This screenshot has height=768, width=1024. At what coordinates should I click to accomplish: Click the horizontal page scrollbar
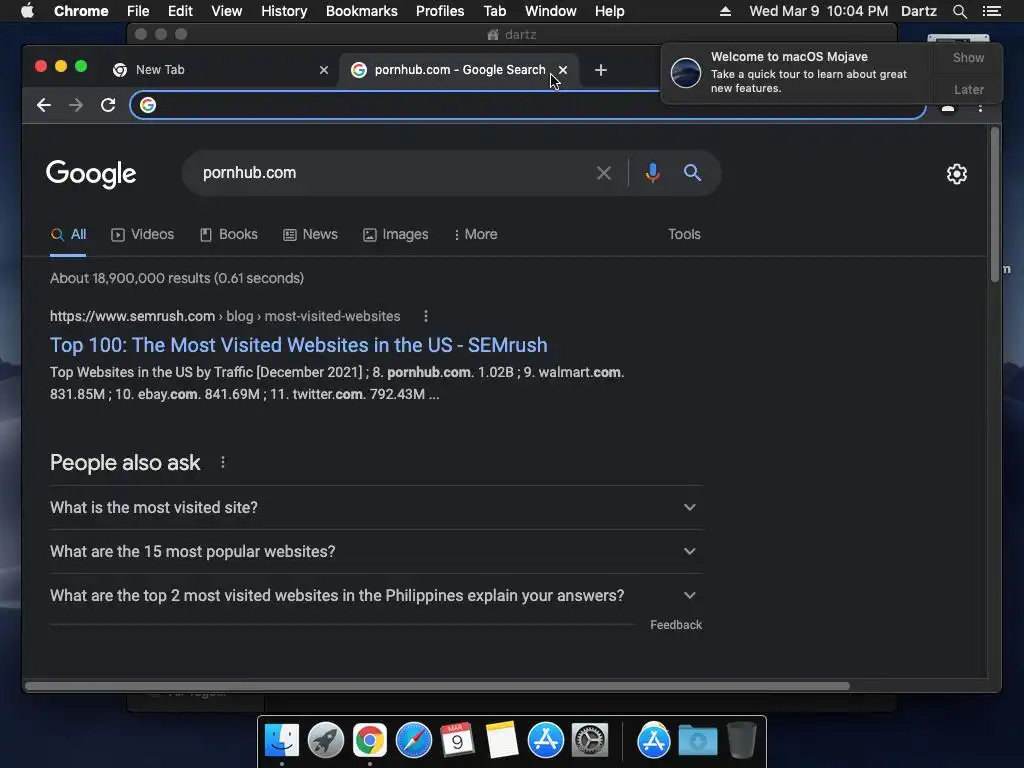tap(437, 686)
